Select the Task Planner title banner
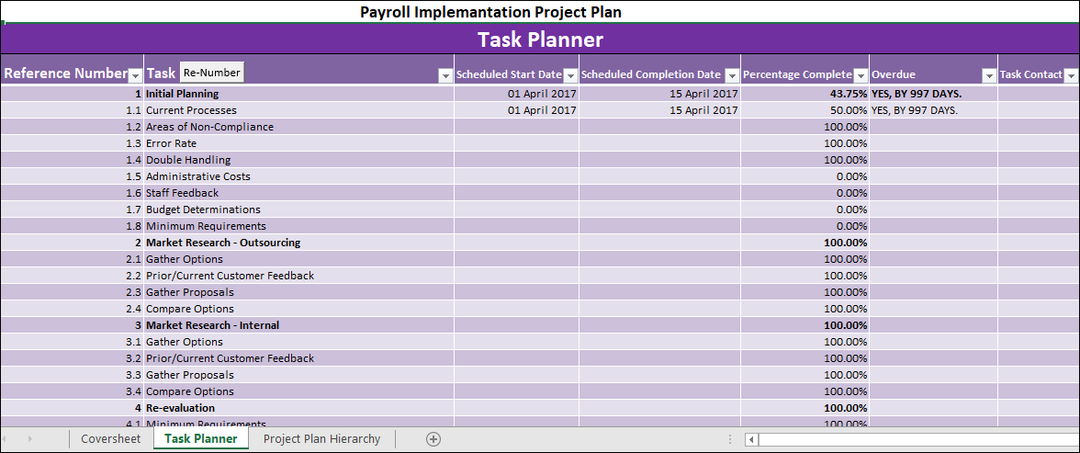1080x453 pixels. coord(540,40)
